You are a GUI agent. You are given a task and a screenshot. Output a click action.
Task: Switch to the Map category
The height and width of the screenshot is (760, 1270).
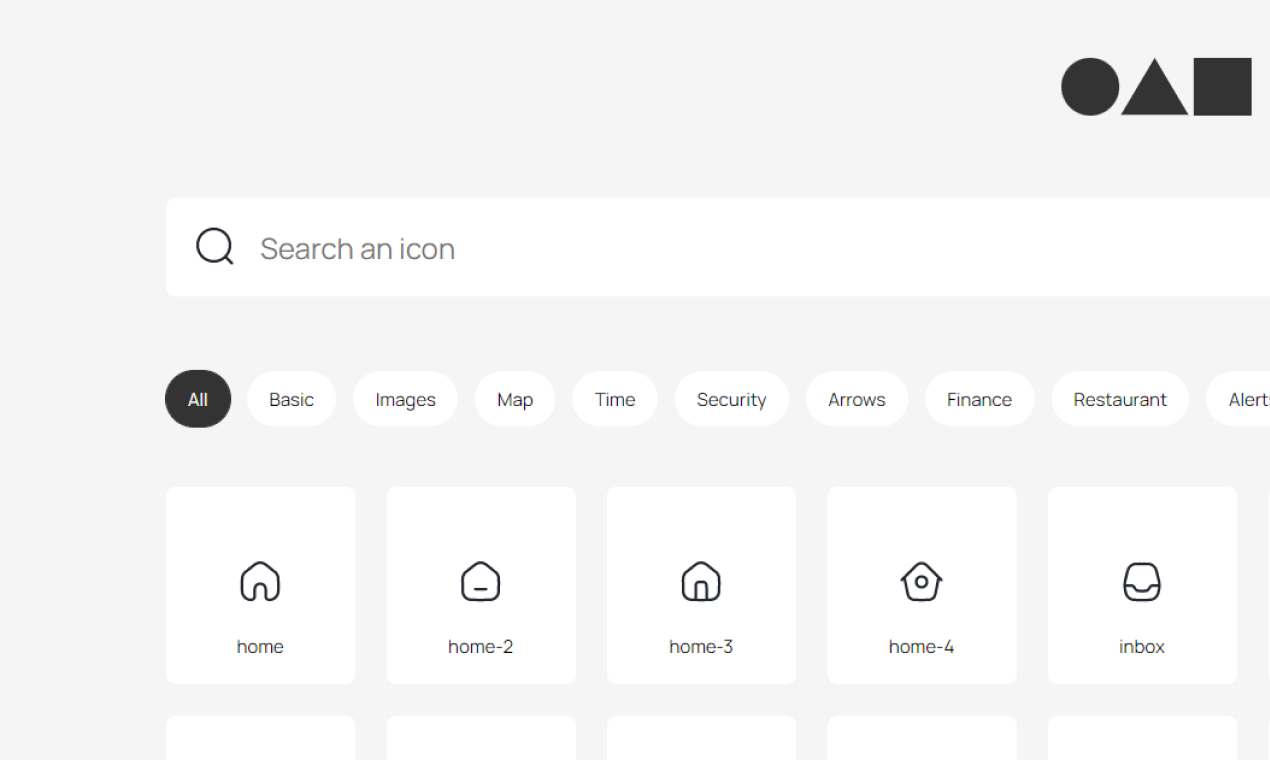(x=515, y=399)
